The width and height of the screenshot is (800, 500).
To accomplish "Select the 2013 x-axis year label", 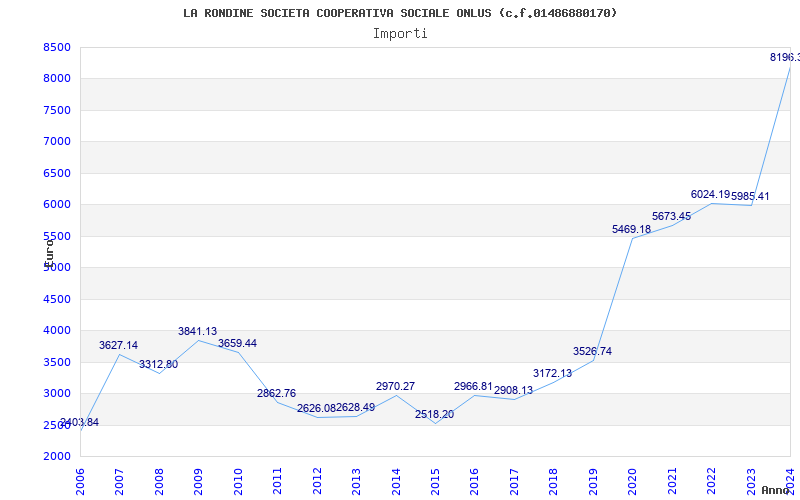I will (x=356, y=482).
